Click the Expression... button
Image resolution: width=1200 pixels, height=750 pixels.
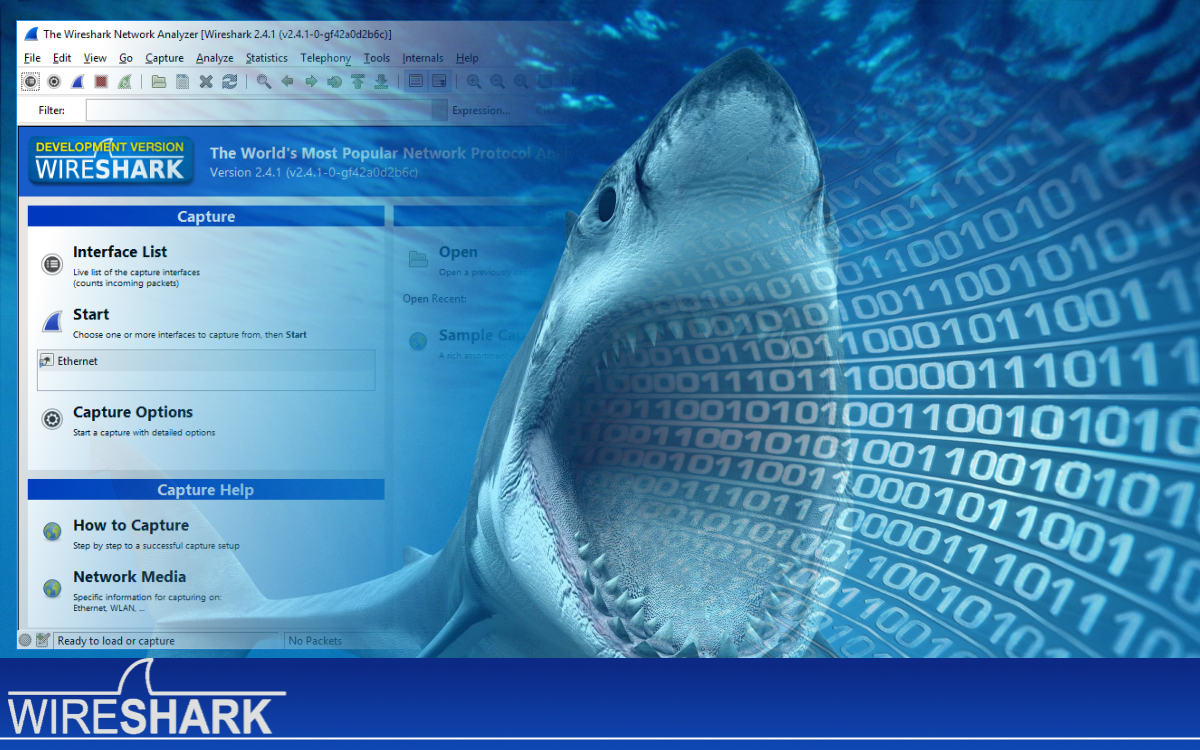coord(481,111)
